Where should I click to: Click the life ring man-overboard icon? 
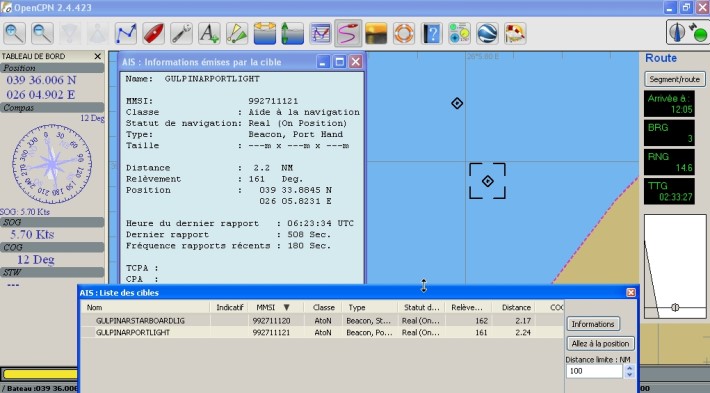tap(404, 33)
